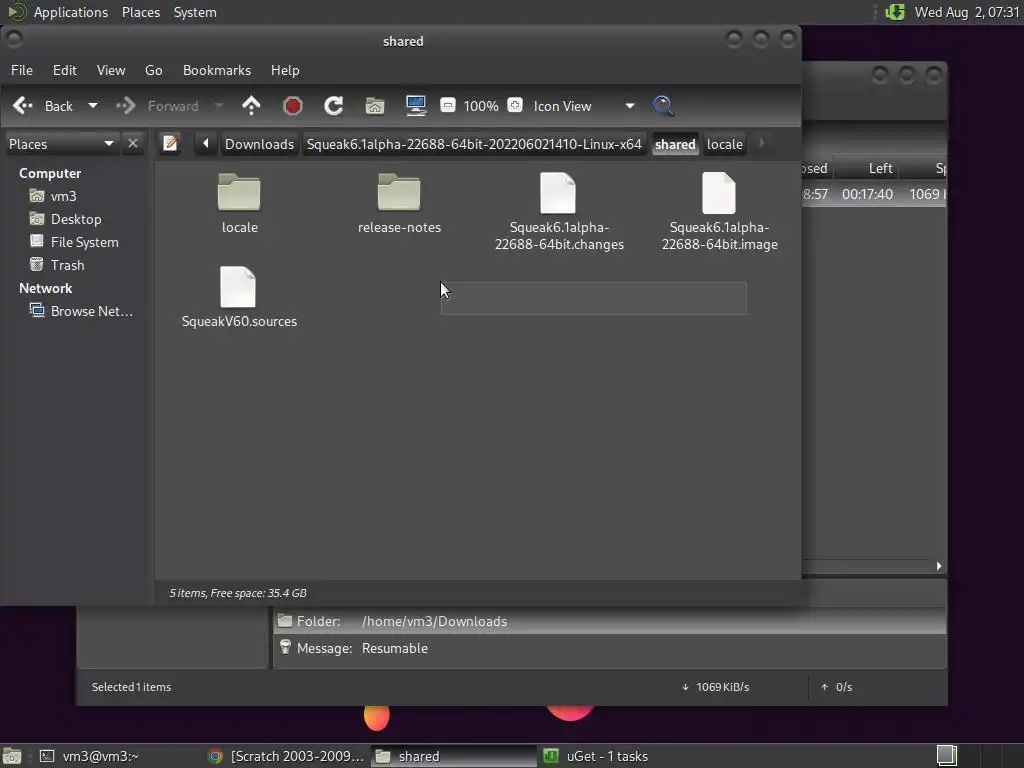
Task: Open the Icon View mode dropdown
Action: (583, 106)
